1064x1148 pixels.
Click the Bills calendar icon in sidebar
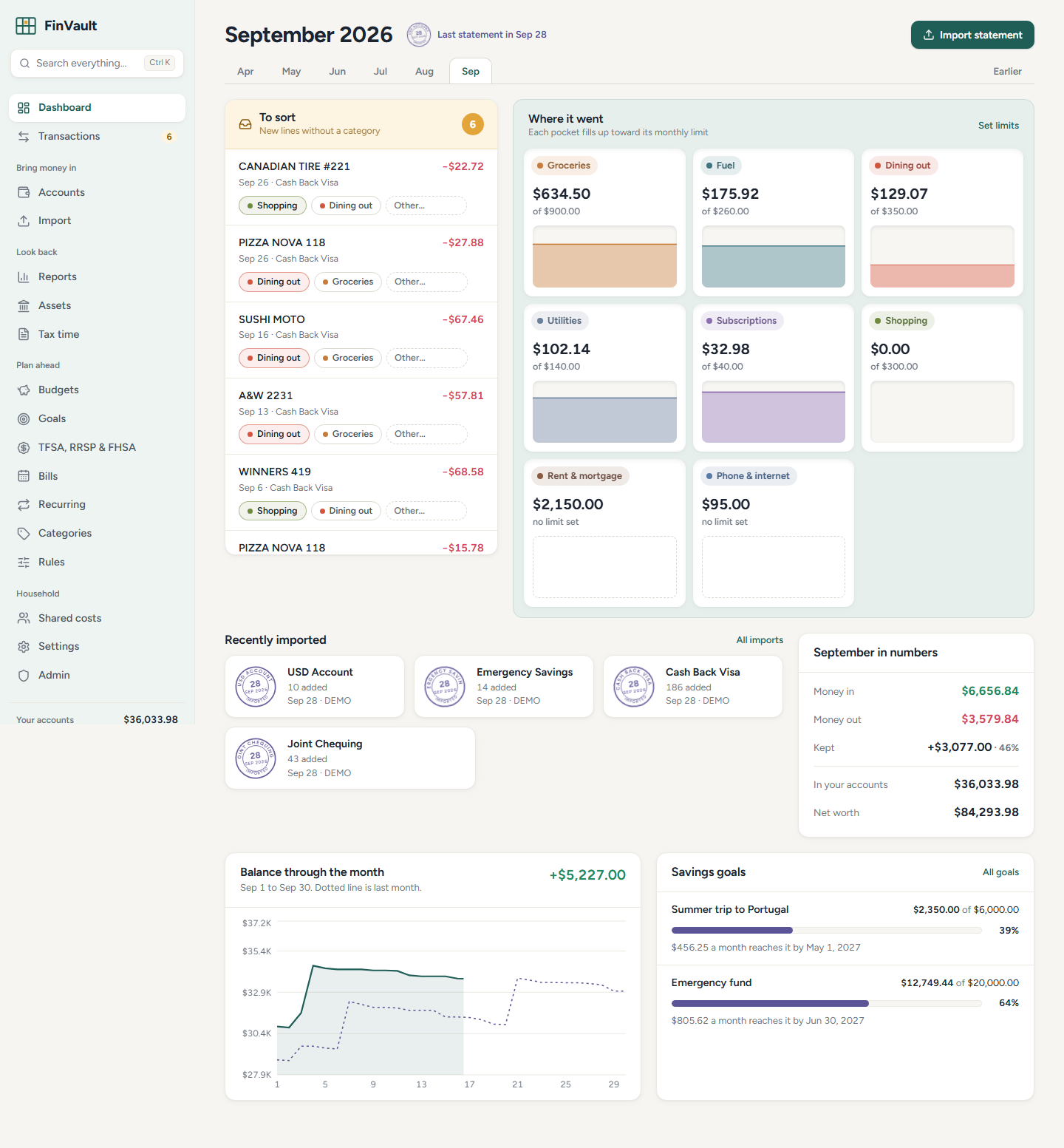click(x=24, y=476)
